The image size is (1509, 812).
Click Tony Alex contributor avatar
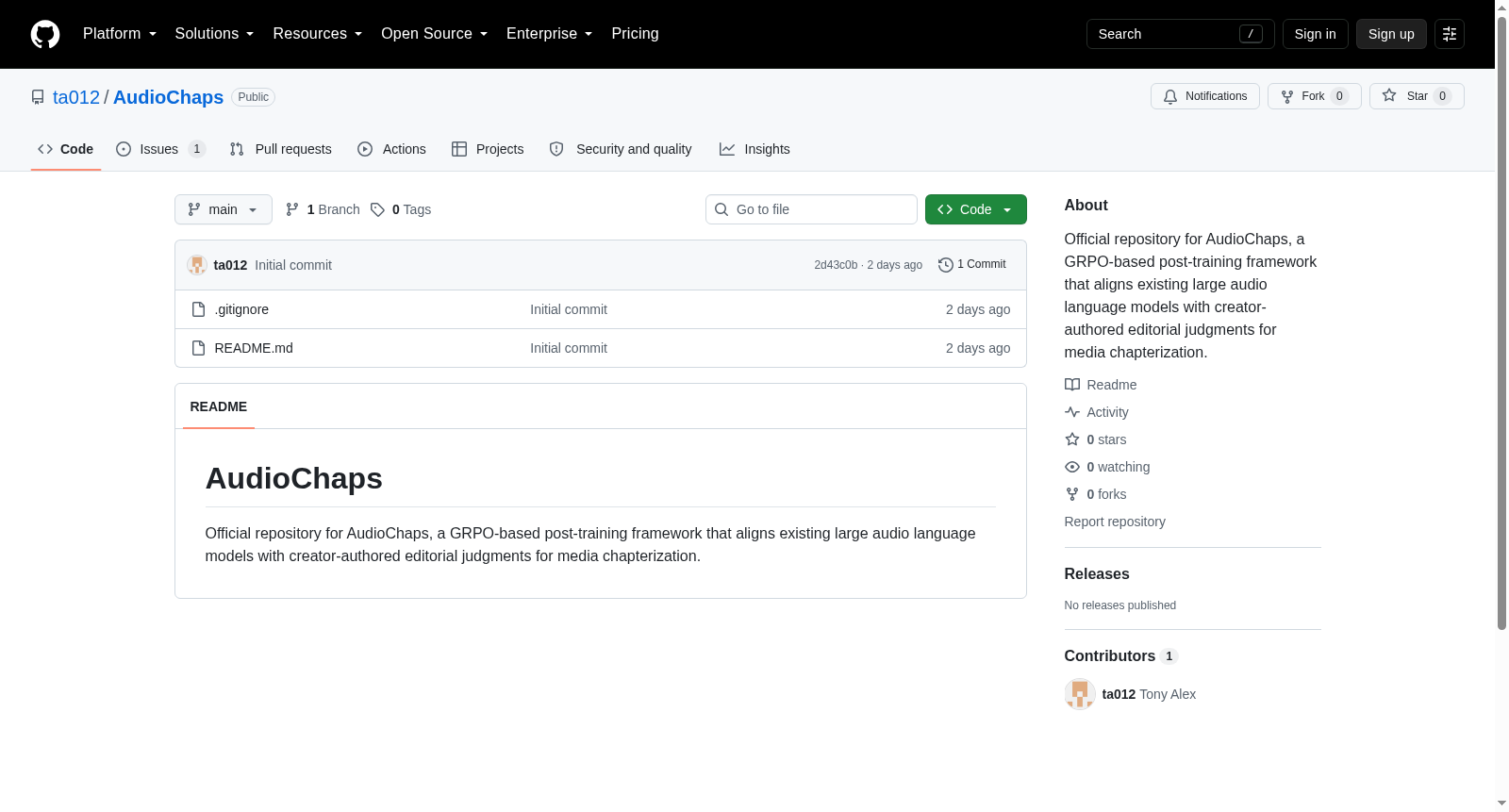[x=1080, y=694]
